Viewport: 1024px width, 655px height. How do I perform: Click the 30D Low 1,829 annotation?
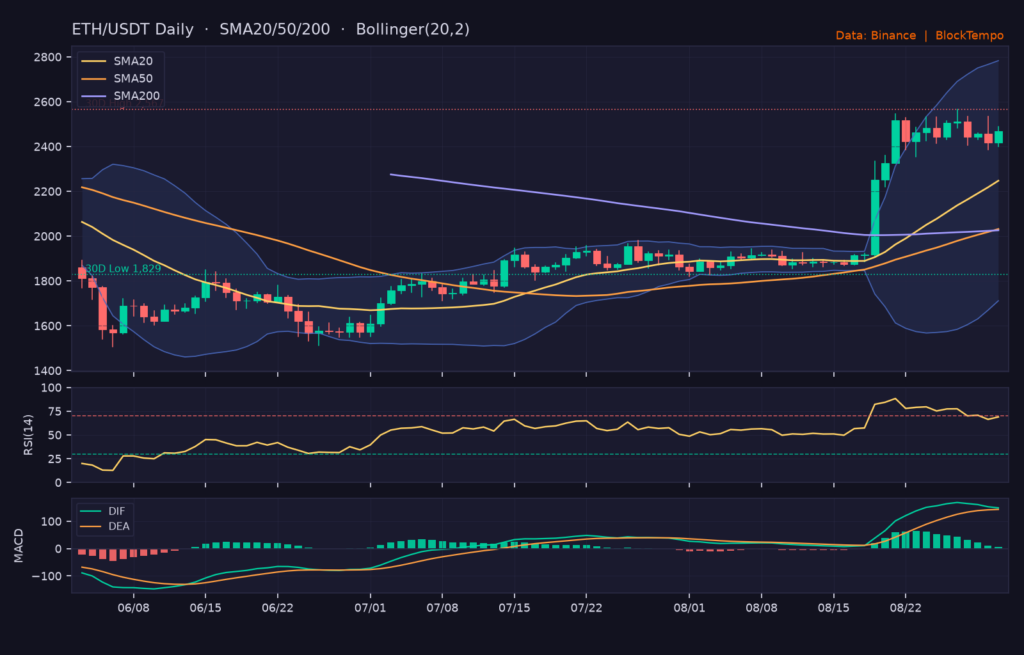point(123,268)
